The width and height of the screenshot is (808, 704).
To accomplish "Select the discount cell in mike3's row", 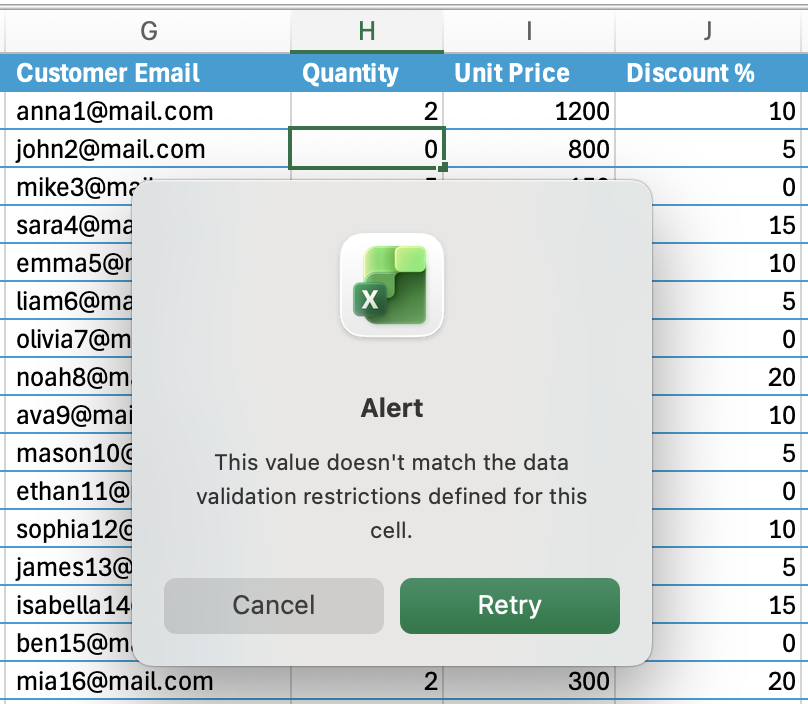I will 727,187.
